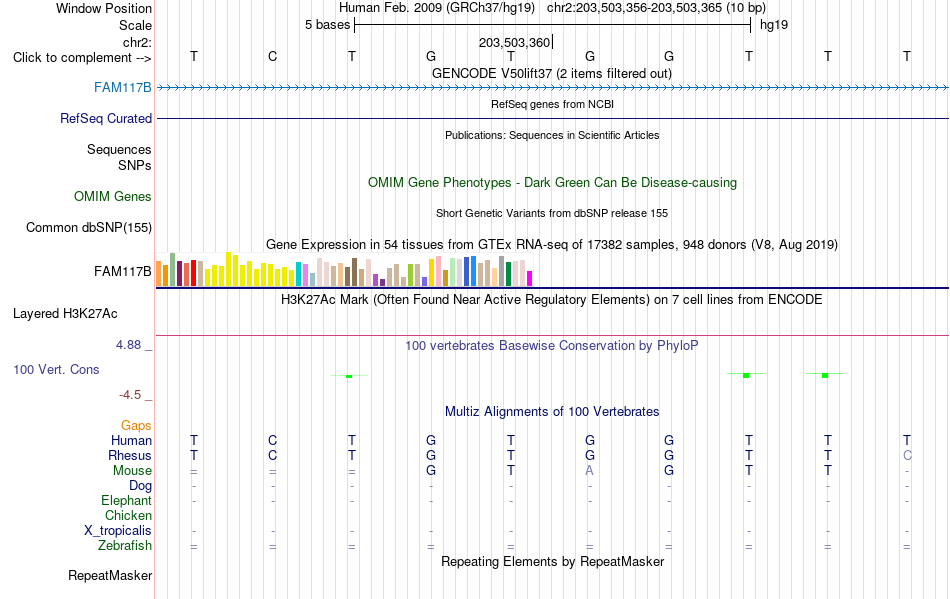Screen dimensions: 950x599
Task: Click the faded C ending the Rhesus row
Action: 907,455
